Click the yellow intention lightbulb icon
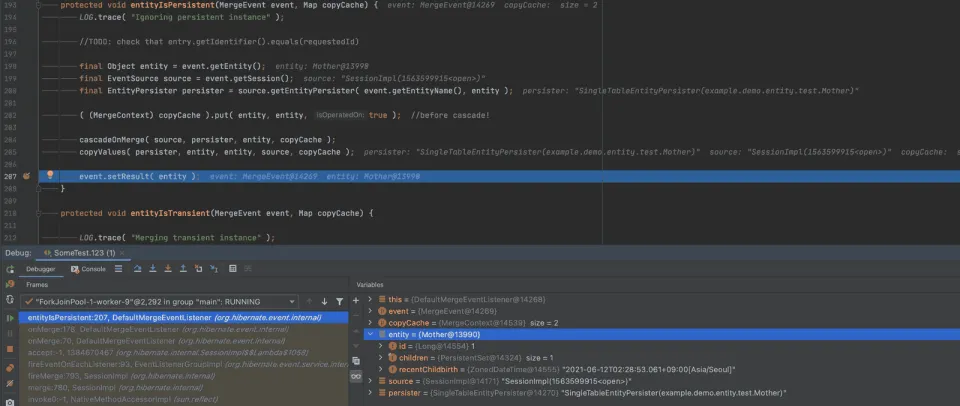This screenshot has width=960, height=406. [x=50, y=175]
